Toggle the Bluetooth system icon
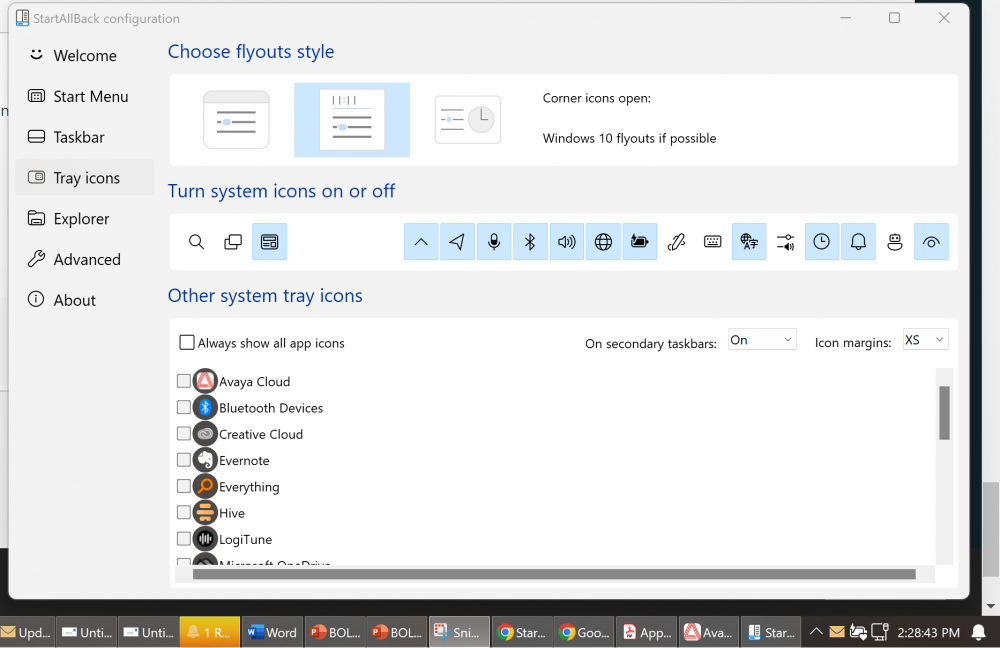 531,242
